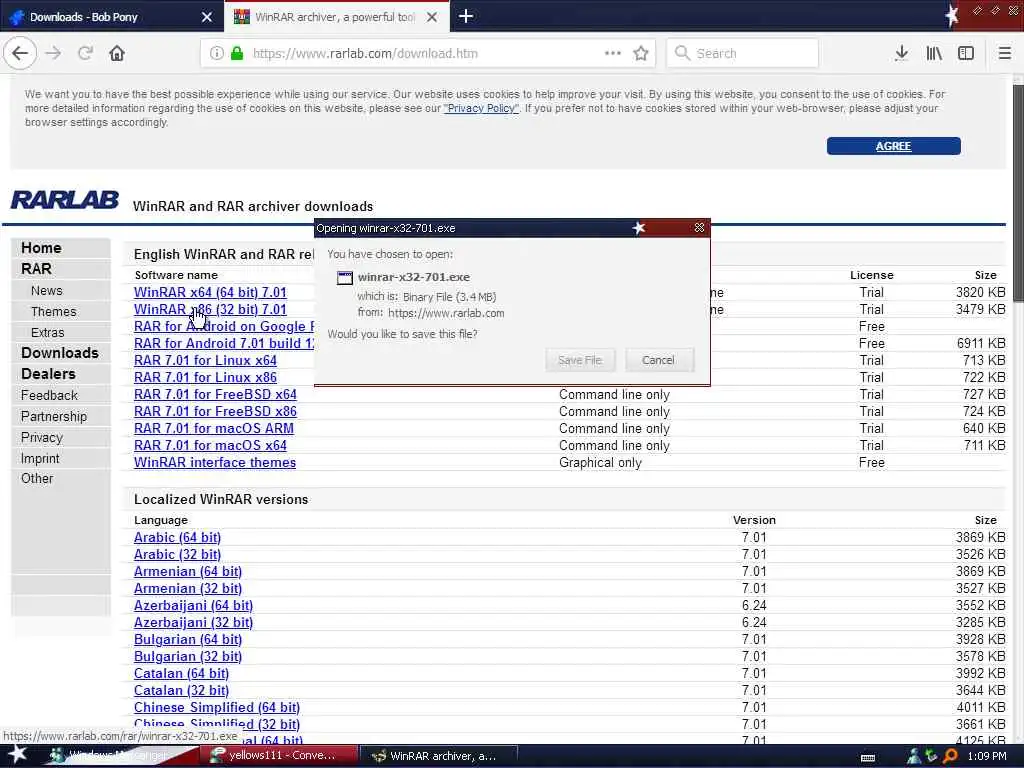1024x768 pixels.
Task: Open RAR for Android 7.01 build link
Action: tap(224, 343)
